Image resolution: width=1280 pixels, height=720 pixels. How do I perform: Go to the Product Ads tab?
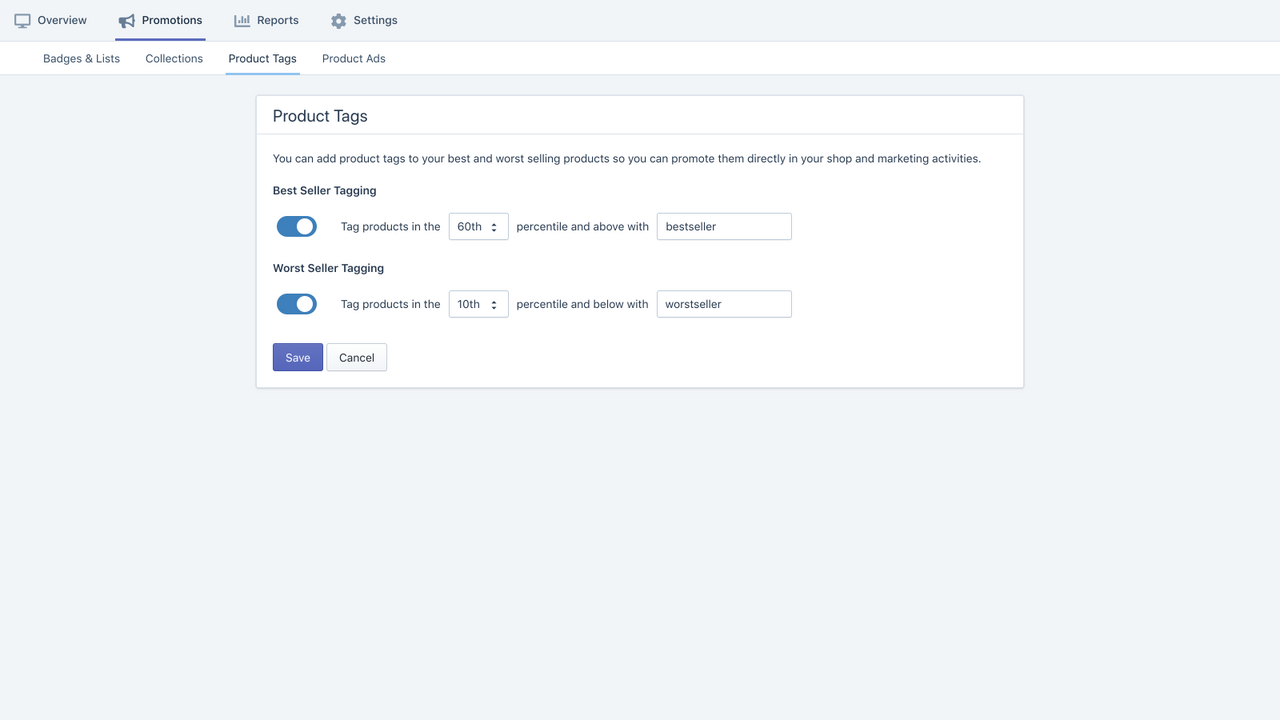(x=354, y=58)
